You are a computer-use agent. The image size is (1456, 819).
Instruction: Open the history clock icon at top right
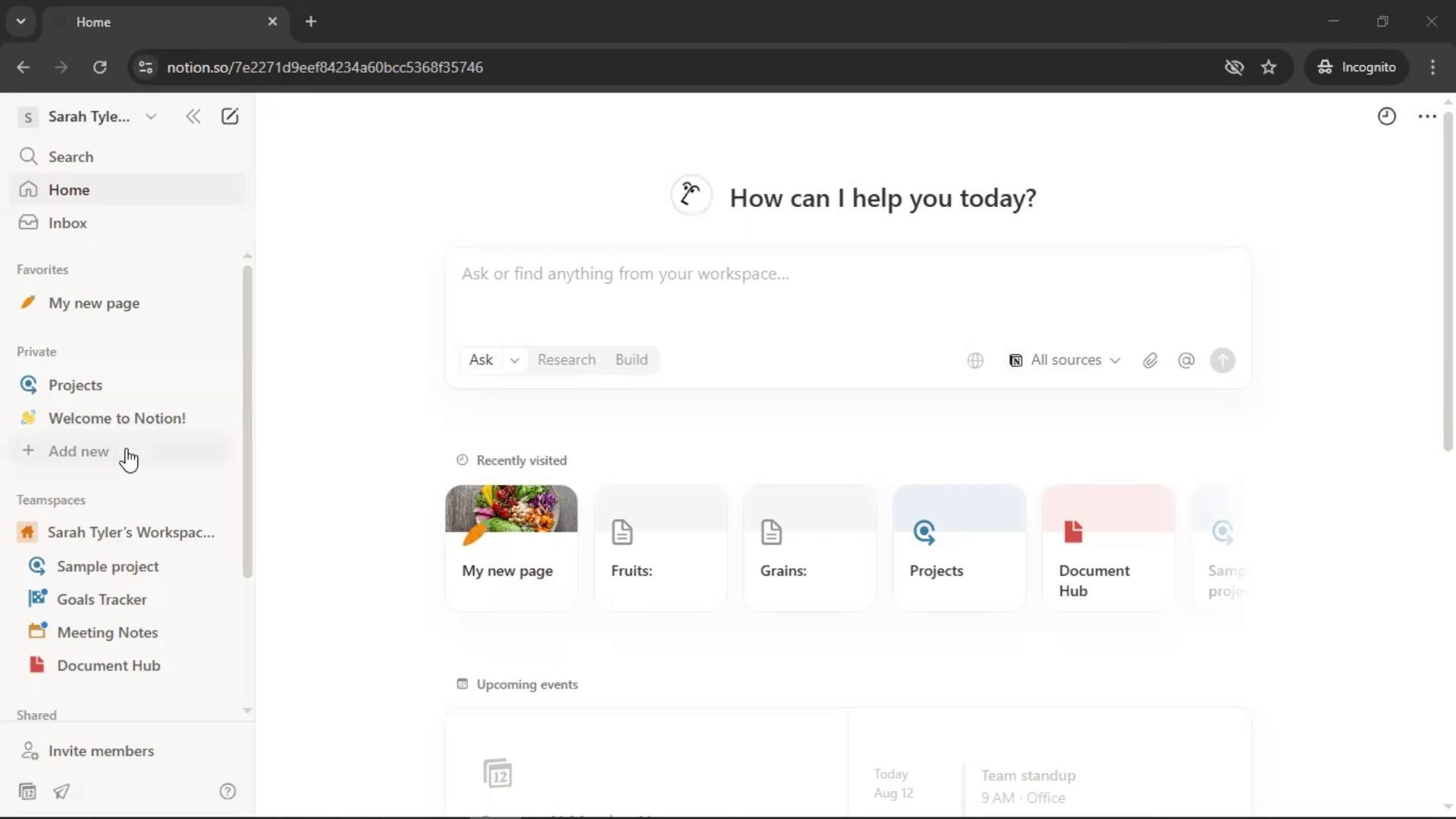1386,117
